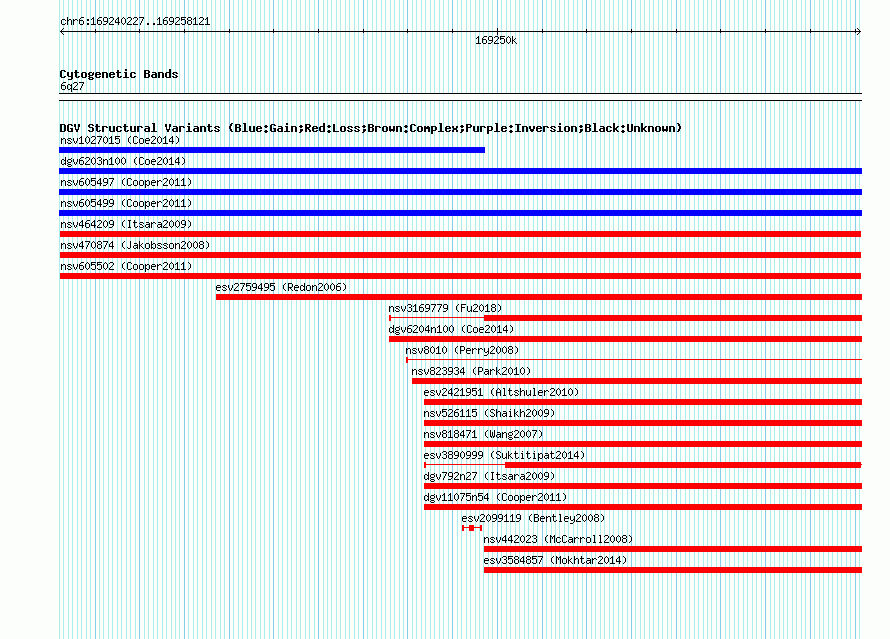Click the nsv605497 blue gain bar
The height and width of the screenshot is (639, 890).
(x=460, y=192)
